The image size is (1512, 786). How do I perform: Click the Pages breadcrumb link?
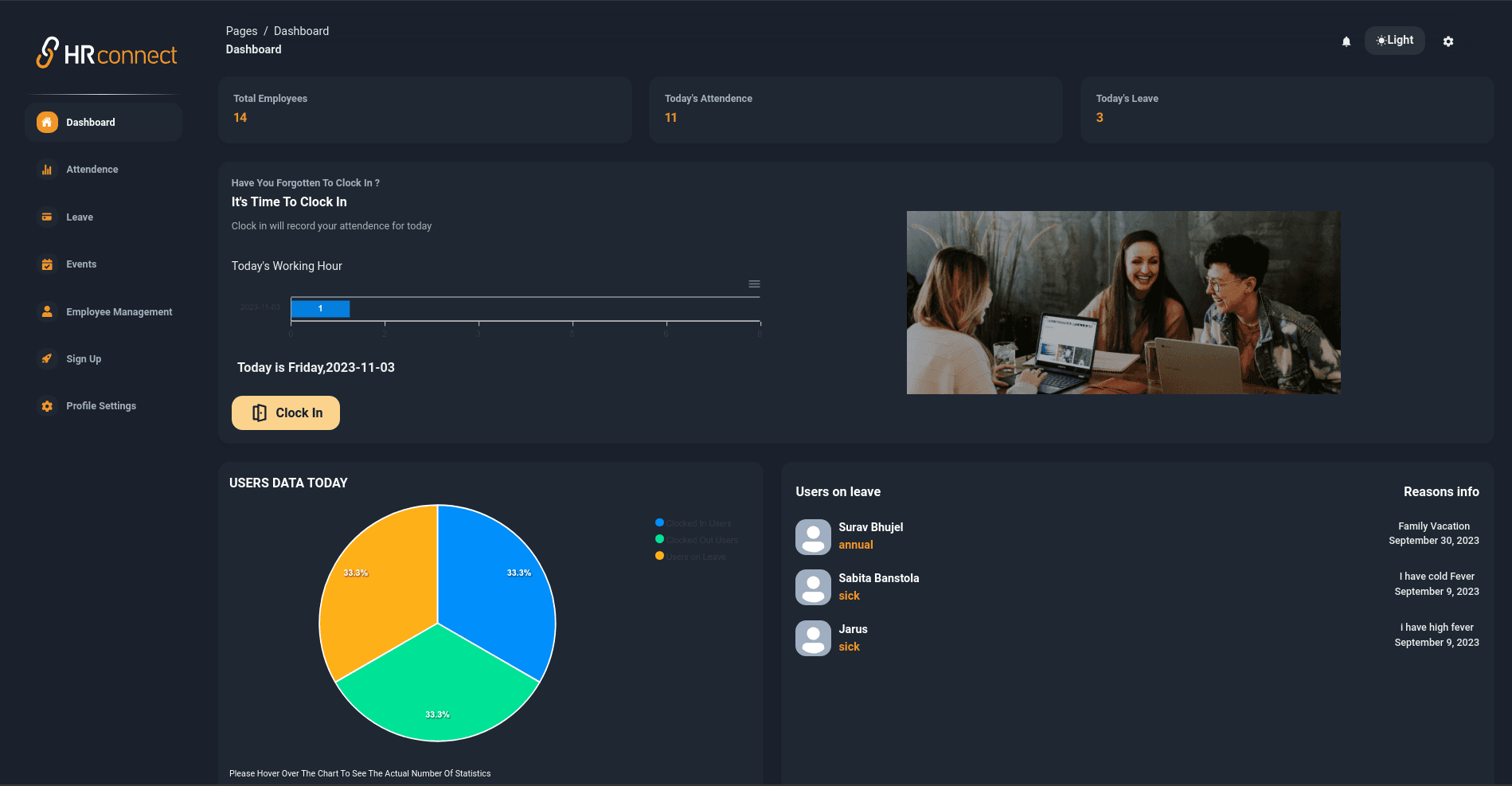pyautogui.click(x=241, y=30)
